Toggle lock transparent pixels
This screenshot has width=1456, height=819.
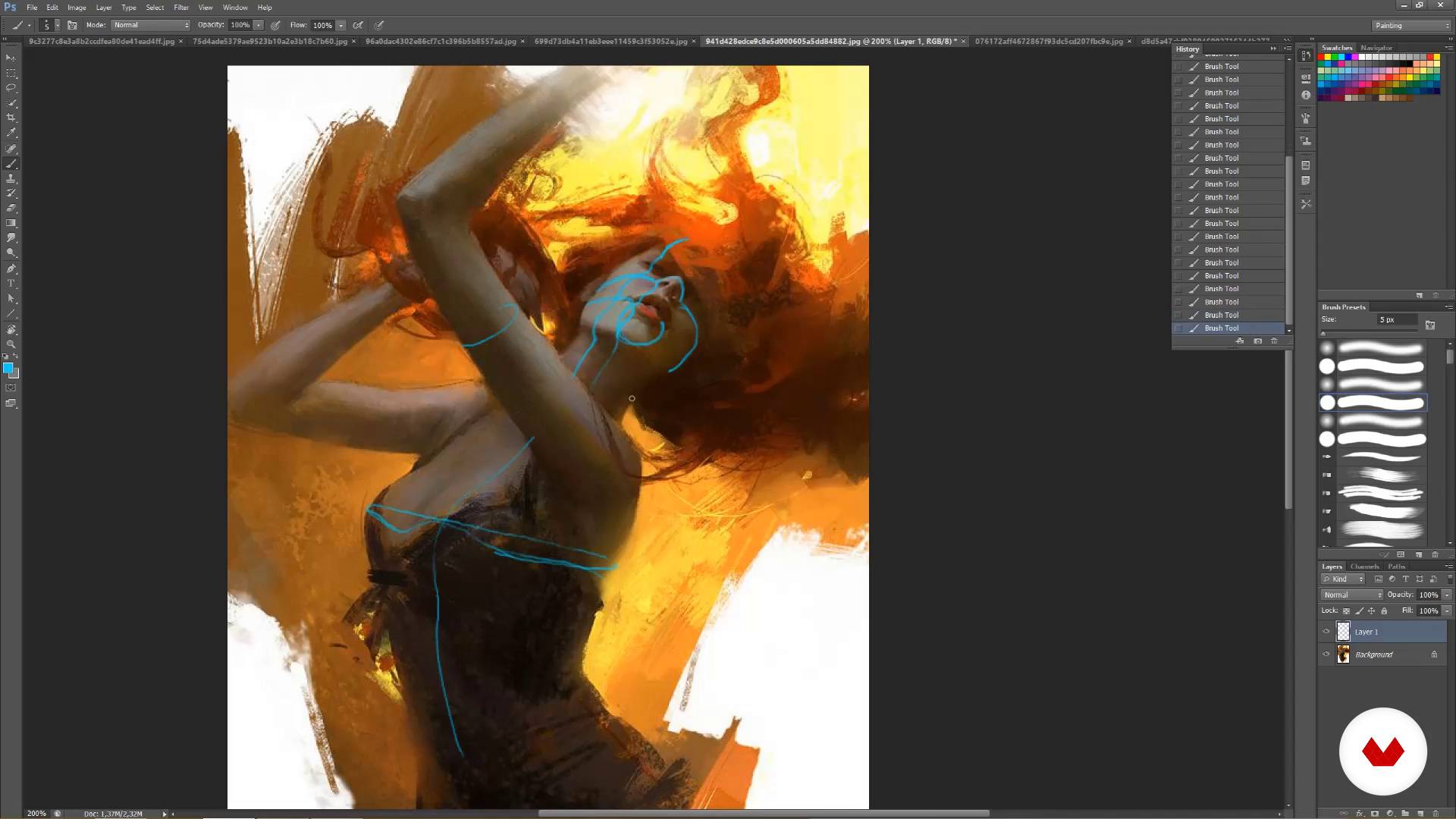[1346, 611]
